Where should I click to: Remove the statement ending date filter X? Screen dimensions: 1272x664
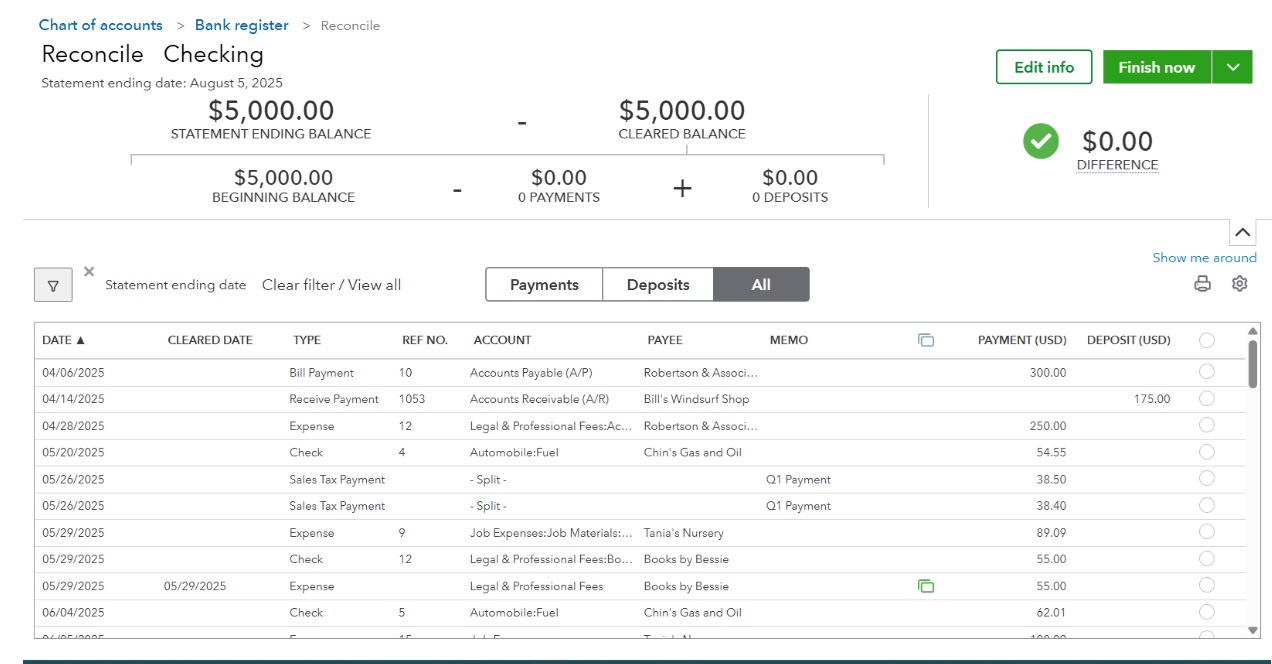(x=89, y=271)
